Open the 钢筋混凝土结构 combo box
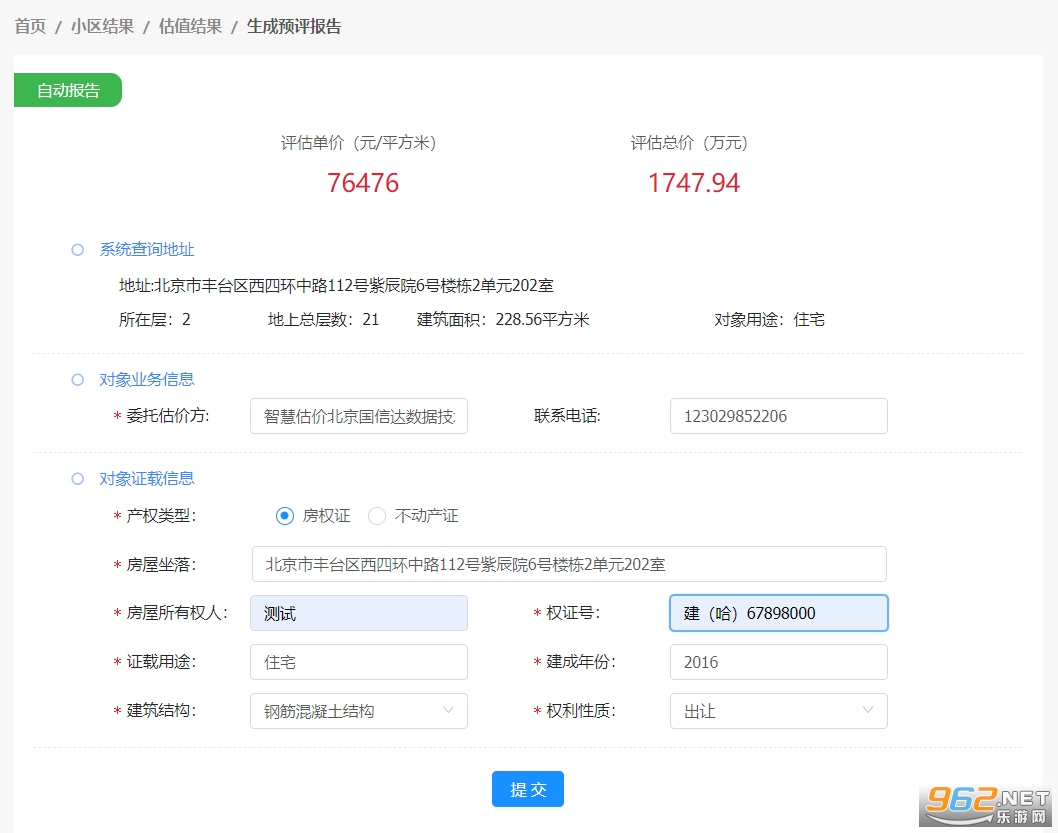This screenshot has width=1058, height=833. [x=345, y=711]
